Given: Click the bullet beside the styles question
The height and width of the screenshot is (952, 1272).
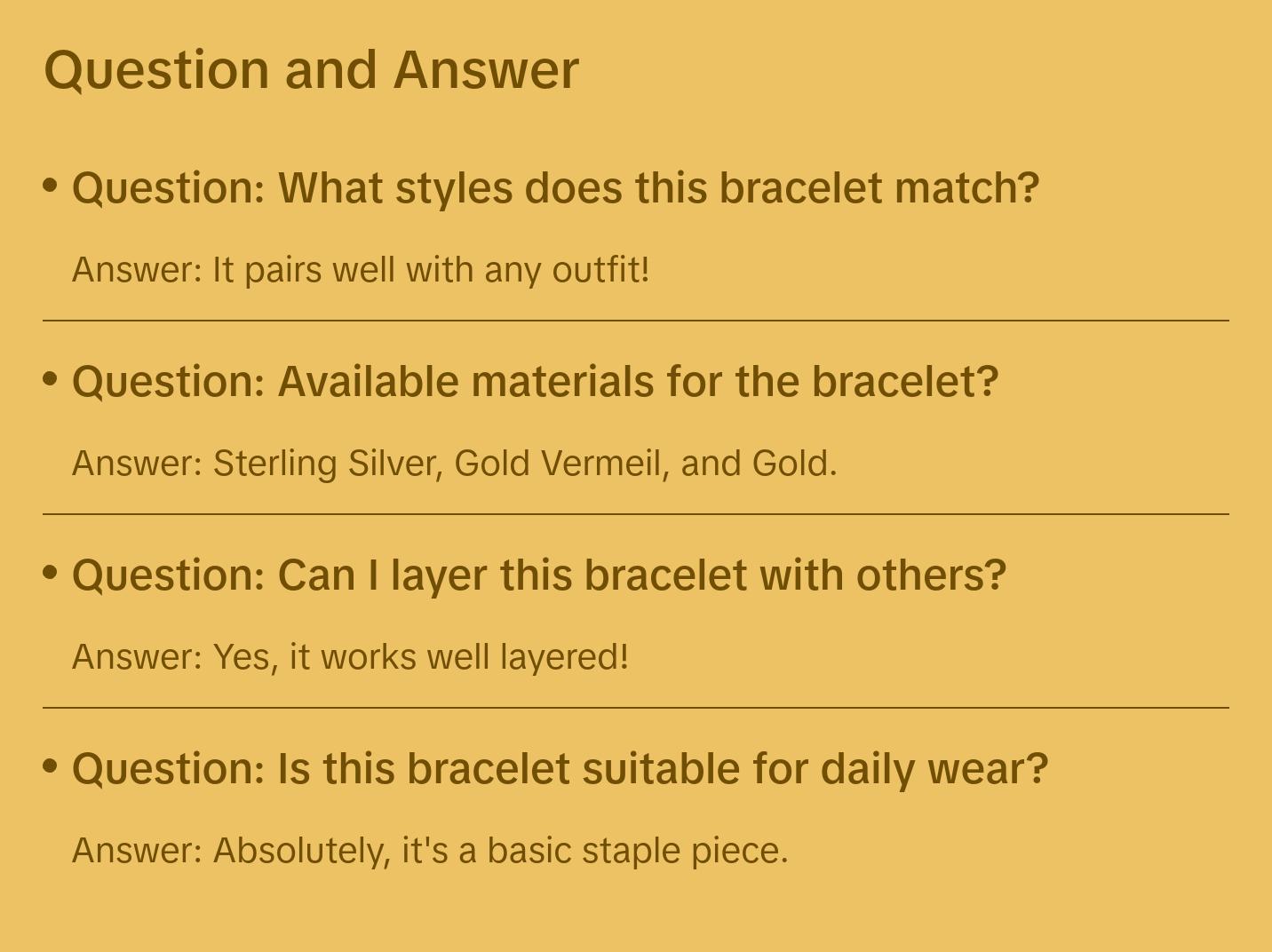Looking at the screenshot, I should (51, 185).
